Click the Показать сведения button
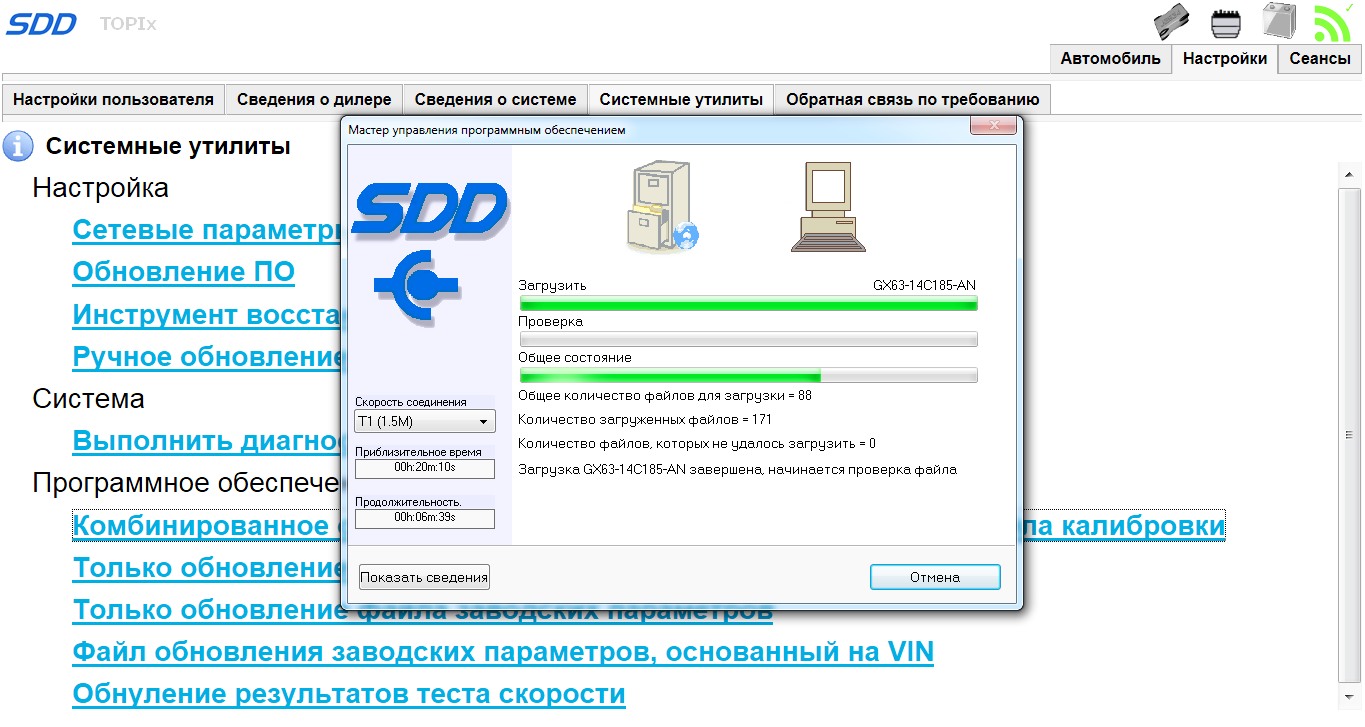Screen dimensions: 1365x727 click(424, 577)
